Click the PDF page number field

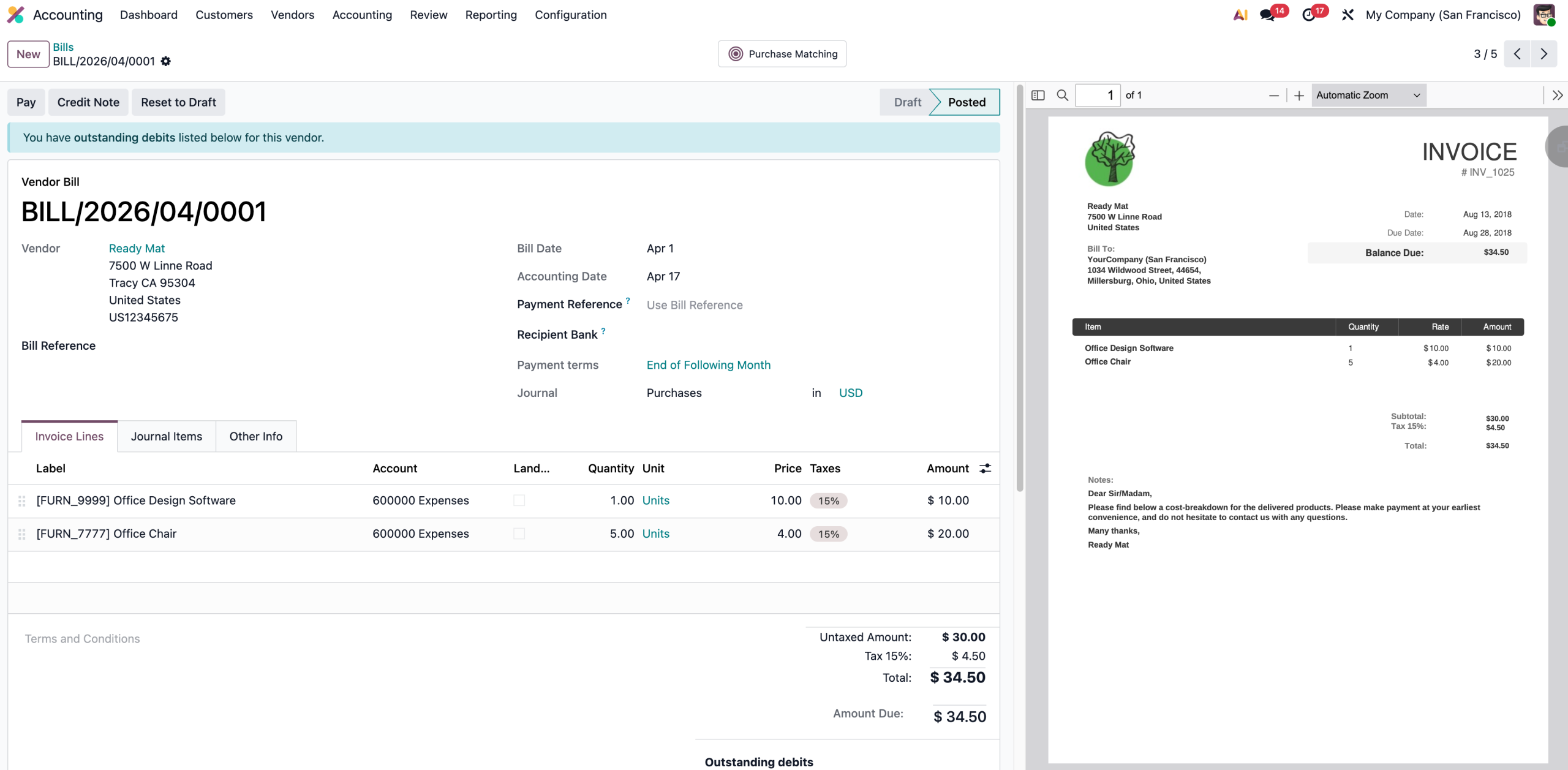[1098, 95]
